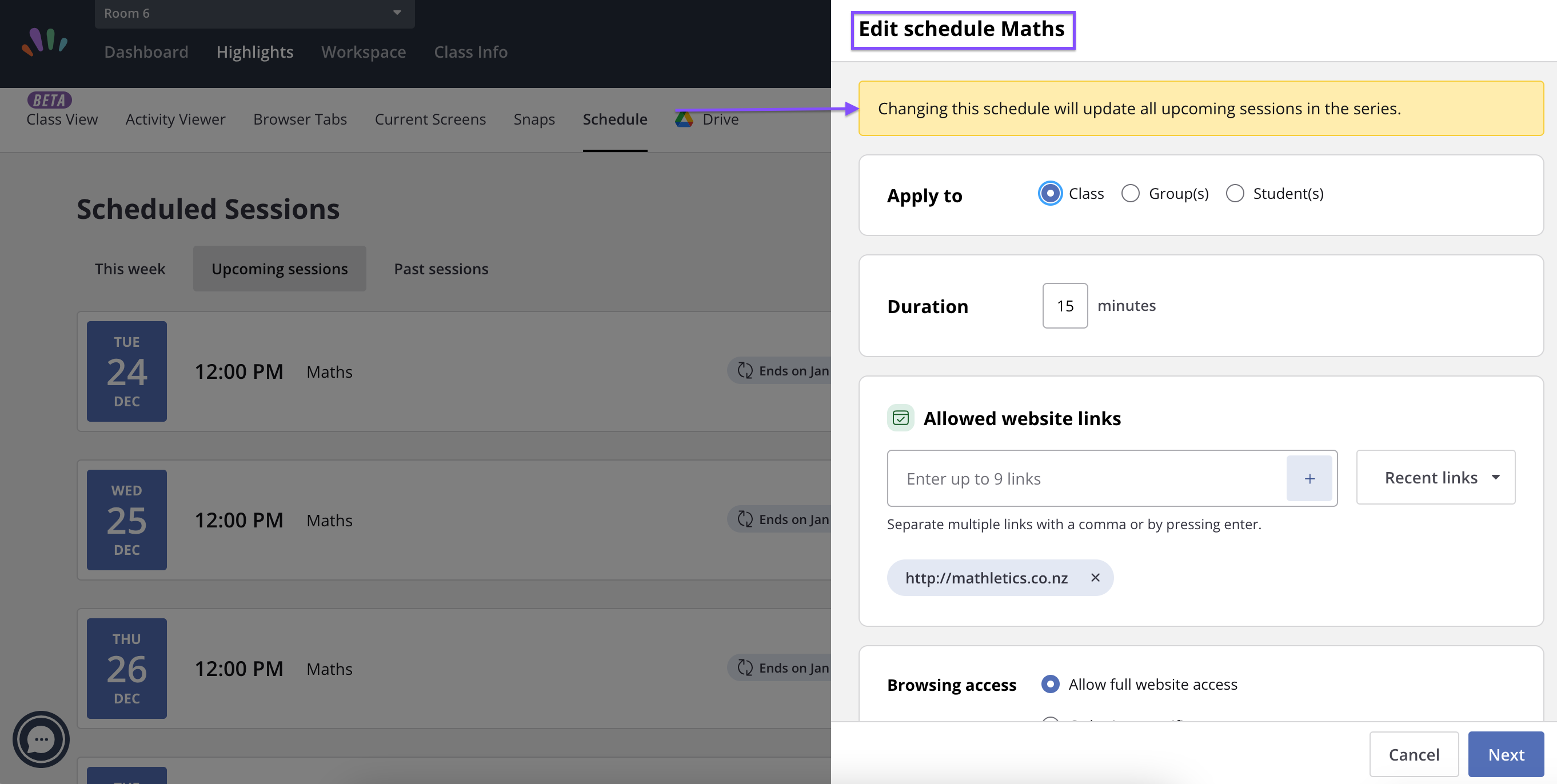This screenshot has height=784, width=1557.
Task: Click recurrence icon on Tue 24 Dec session
Action: pyautogui.click(x=745, y=370)
